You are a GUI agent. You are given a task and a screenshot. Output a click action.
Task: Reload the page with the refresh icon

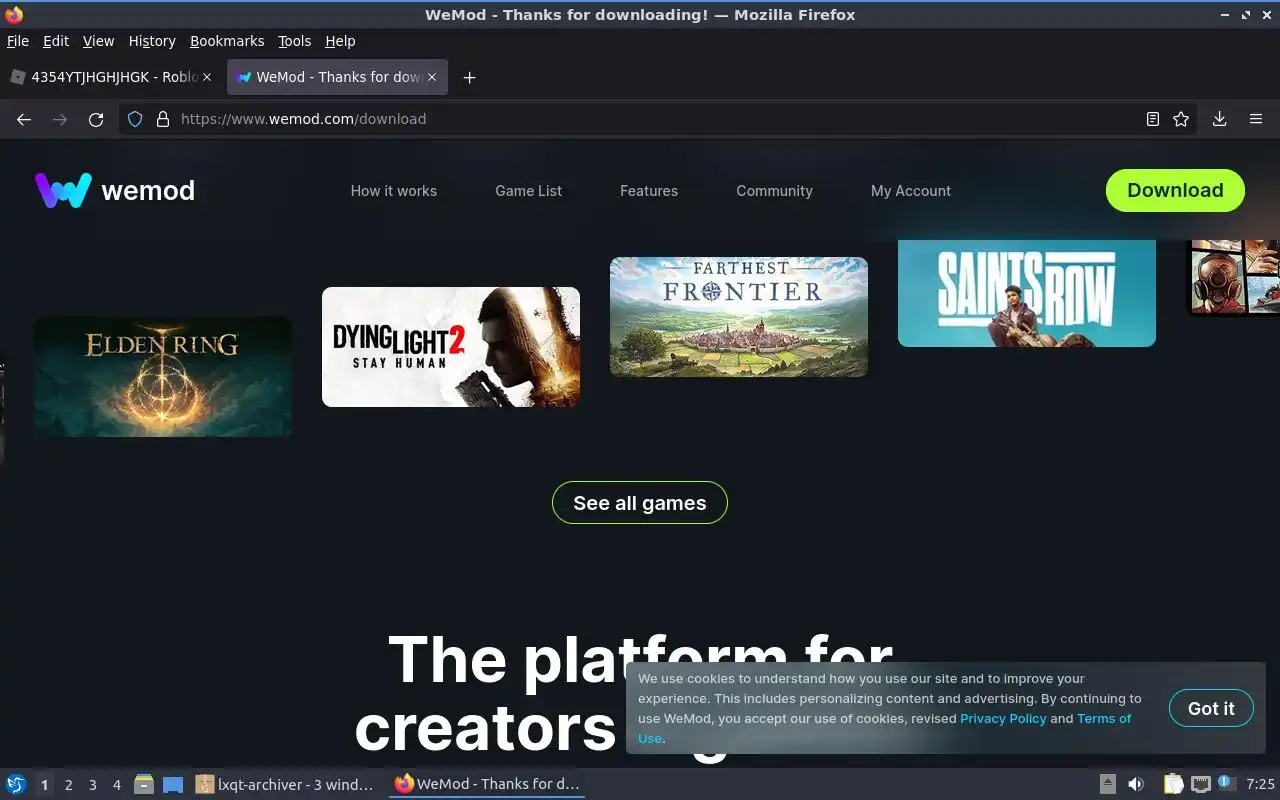coord(96,119)
